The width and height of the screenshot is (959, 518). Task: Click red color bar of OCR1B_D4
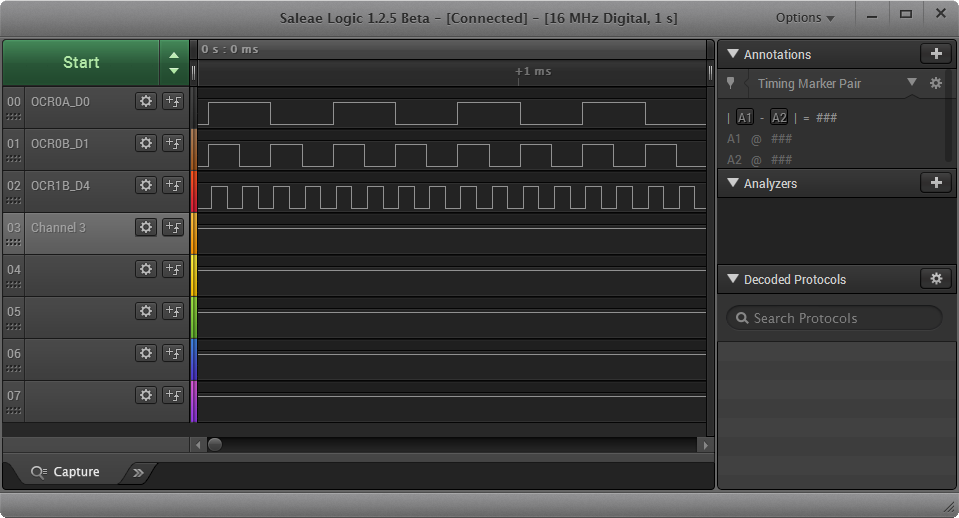click(x=194, y=191)
